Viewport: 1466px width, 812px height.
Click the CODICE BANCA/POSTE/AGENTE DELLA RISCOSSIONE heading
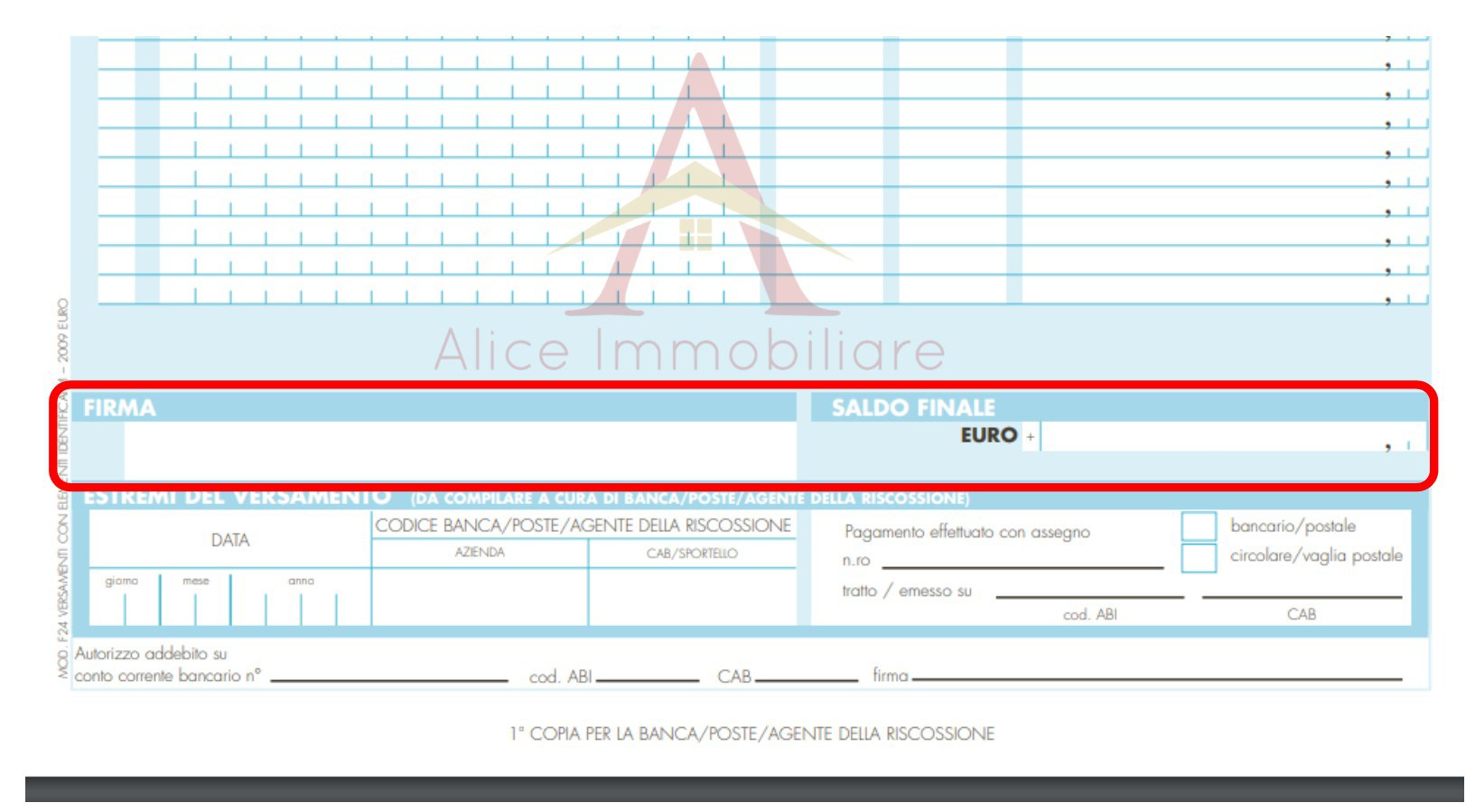click(583, 526)
